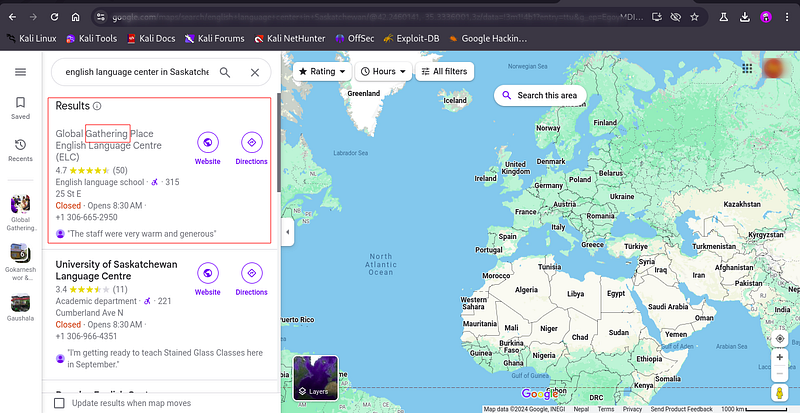Expand the Rating filter dropdown

coord(322,72)
